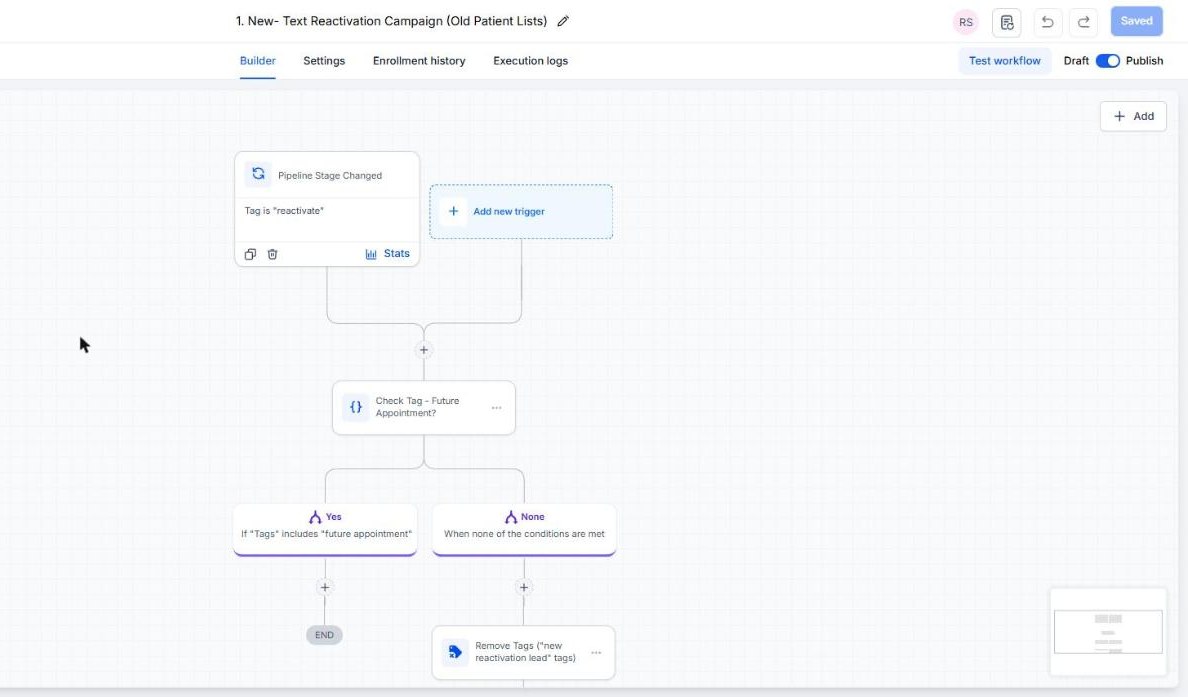Add step under the Yes branch

(325, 587)
